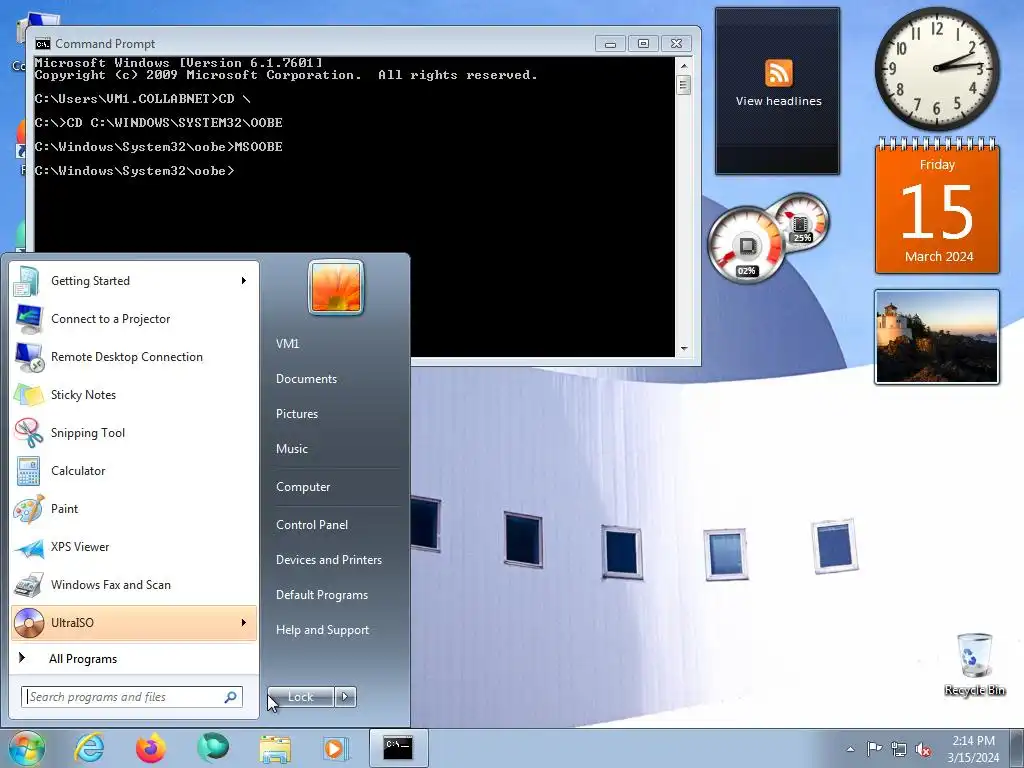Click the Paint palette icon
The height and width of the screenshot is (768, 1024).
29,509
